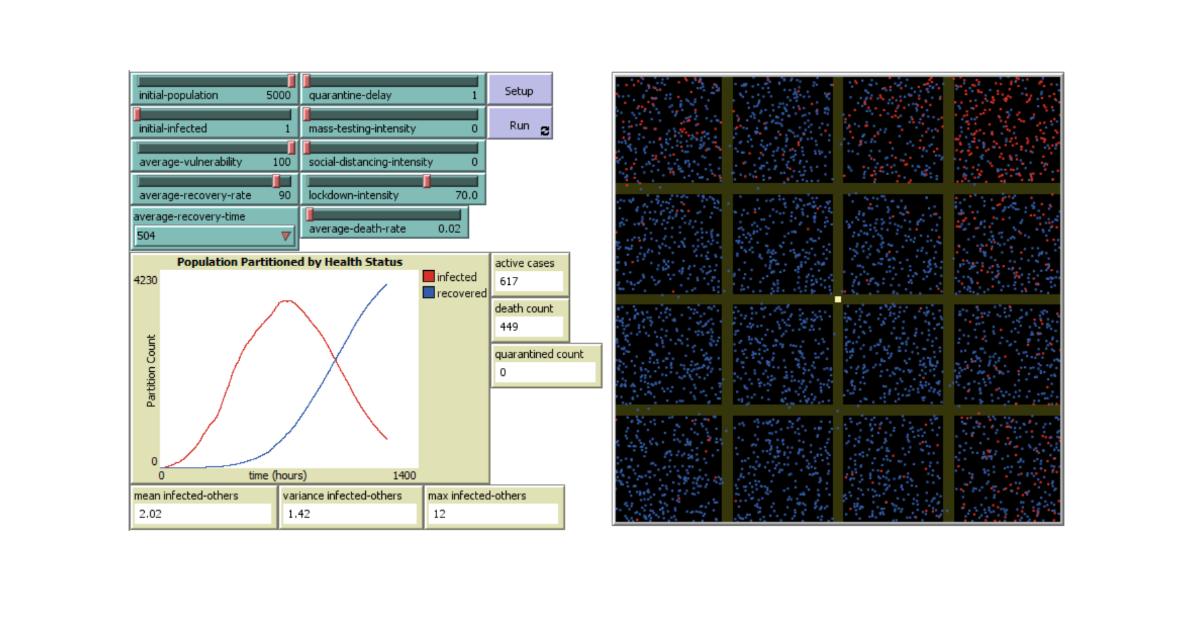Image resolution: width=1200 pixels, height=630 pixels.
Task: Select the initial-infected slider handle
Action: coord(135,115)
